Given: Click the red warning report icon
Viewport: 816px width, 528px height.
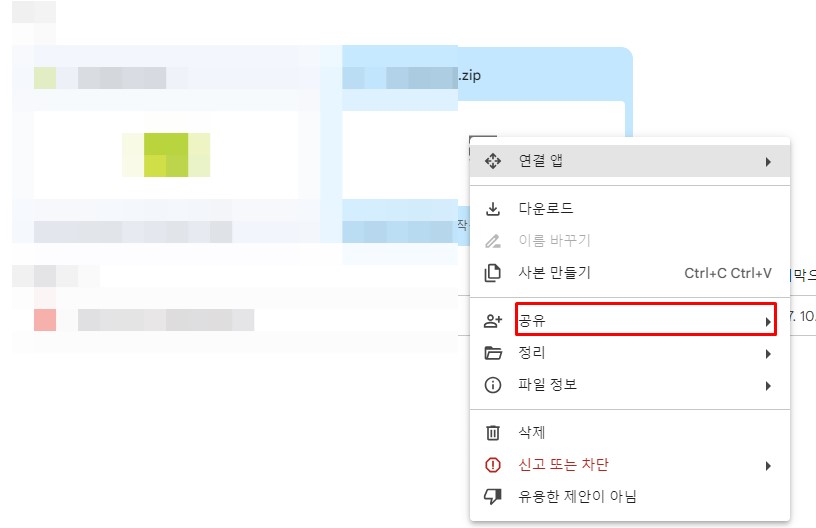Looking at the screenshot, I should click(493, 465).
